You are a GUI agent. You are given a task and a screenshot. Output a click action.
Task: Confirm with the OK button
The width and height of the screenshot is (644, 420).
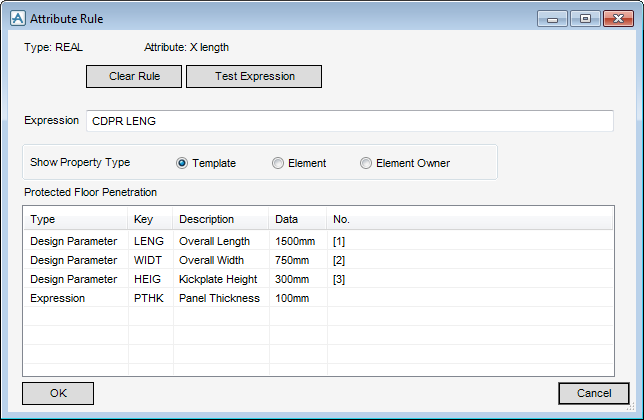click(x=58, y=393)
